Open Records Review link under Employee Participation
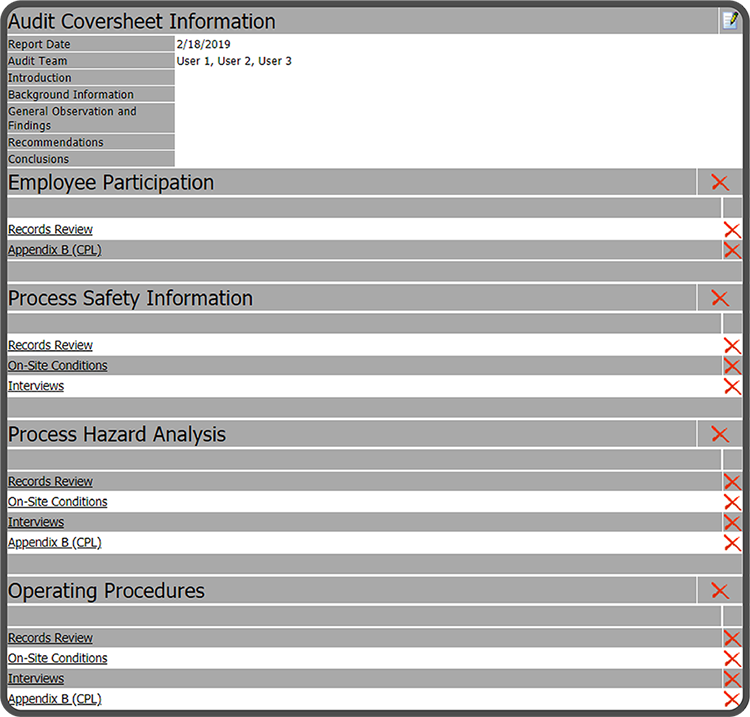The width and height of the screenshot is (750, 717). coord(50,230)
